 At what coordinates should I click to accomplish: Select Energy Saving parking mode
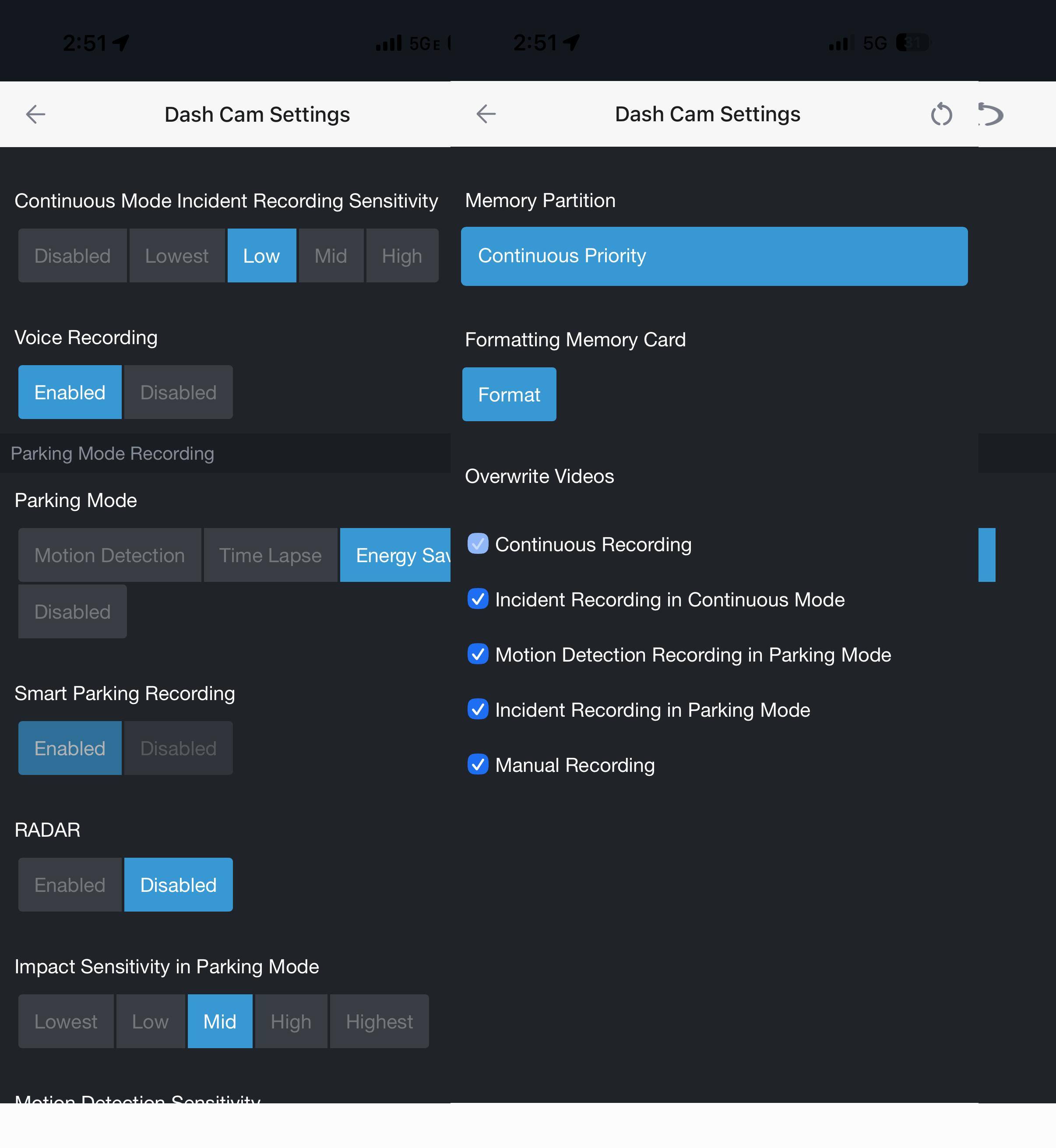(395, 555)
